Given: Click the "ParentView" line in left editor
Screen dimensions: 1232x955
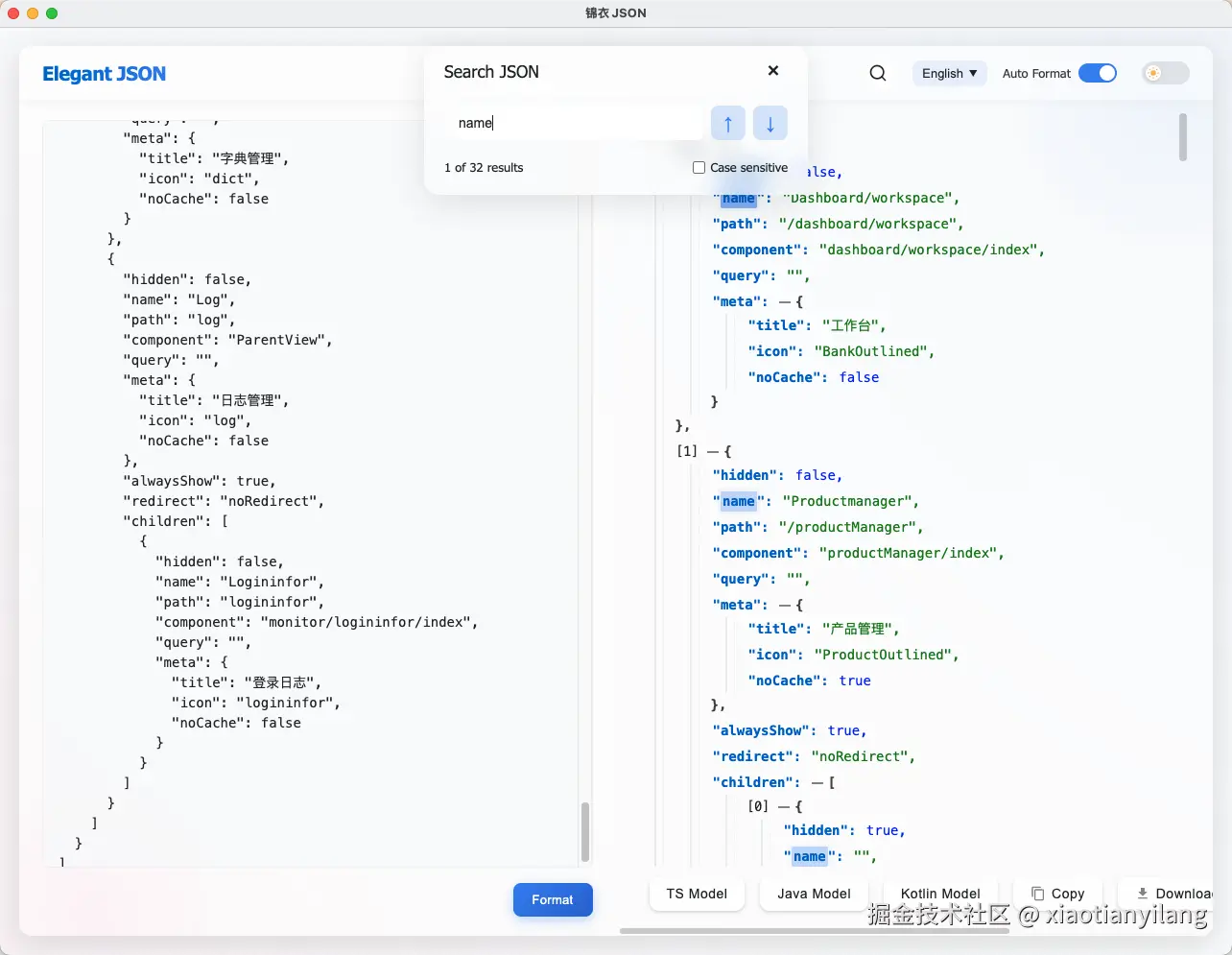Looking at the screenshot, I should (x=227, y=340).
